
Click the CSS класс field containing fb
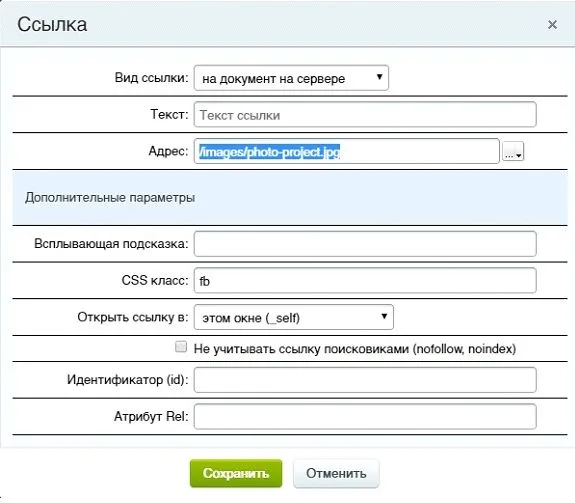(365, 280)
